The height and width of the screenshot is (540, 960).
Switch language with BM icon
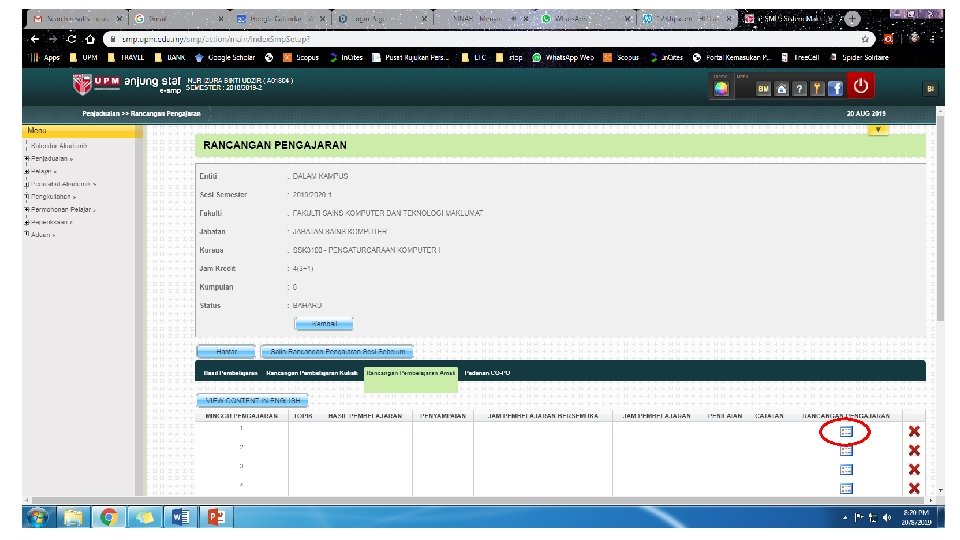coord(763,89)
